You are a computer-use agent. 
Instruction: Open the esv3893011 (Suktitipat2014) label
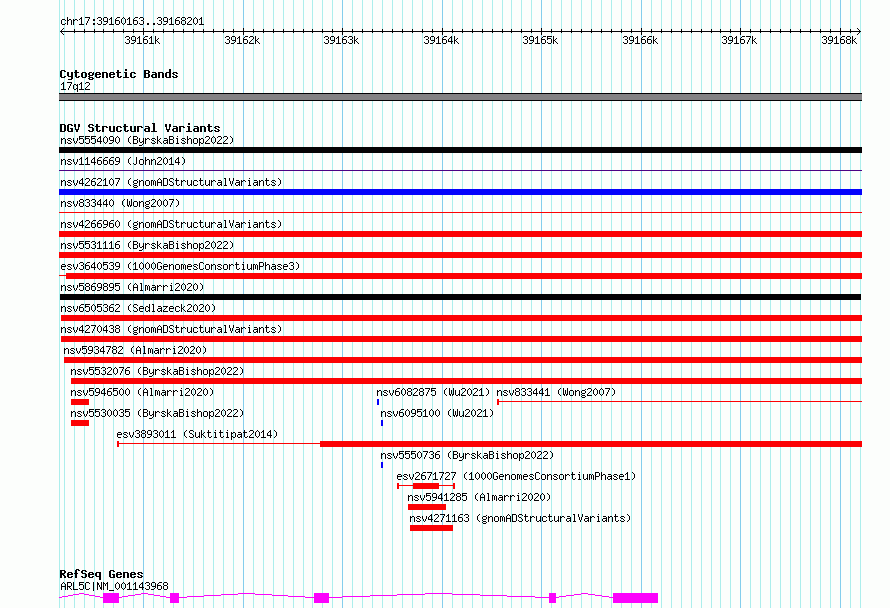coord(198,434)
